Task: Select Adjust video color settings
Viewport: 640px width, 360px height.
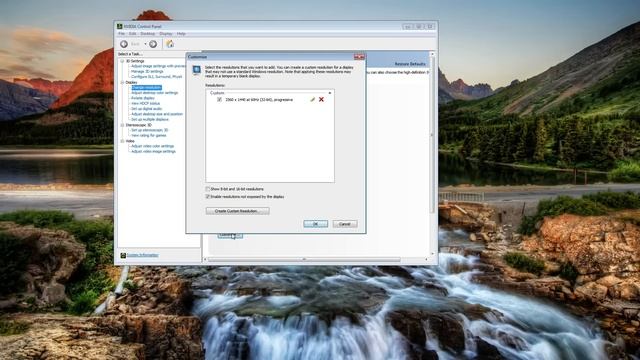Action: [153, 146]
